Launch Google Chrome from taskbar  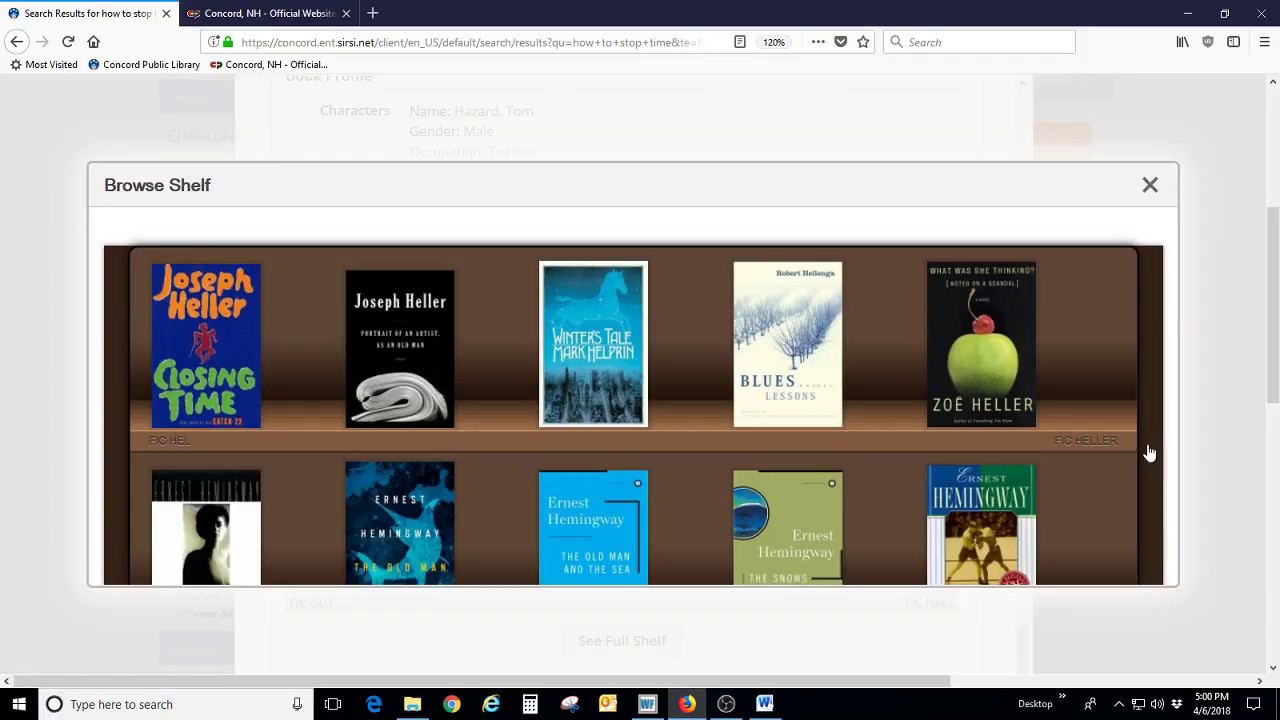(452, 704)
